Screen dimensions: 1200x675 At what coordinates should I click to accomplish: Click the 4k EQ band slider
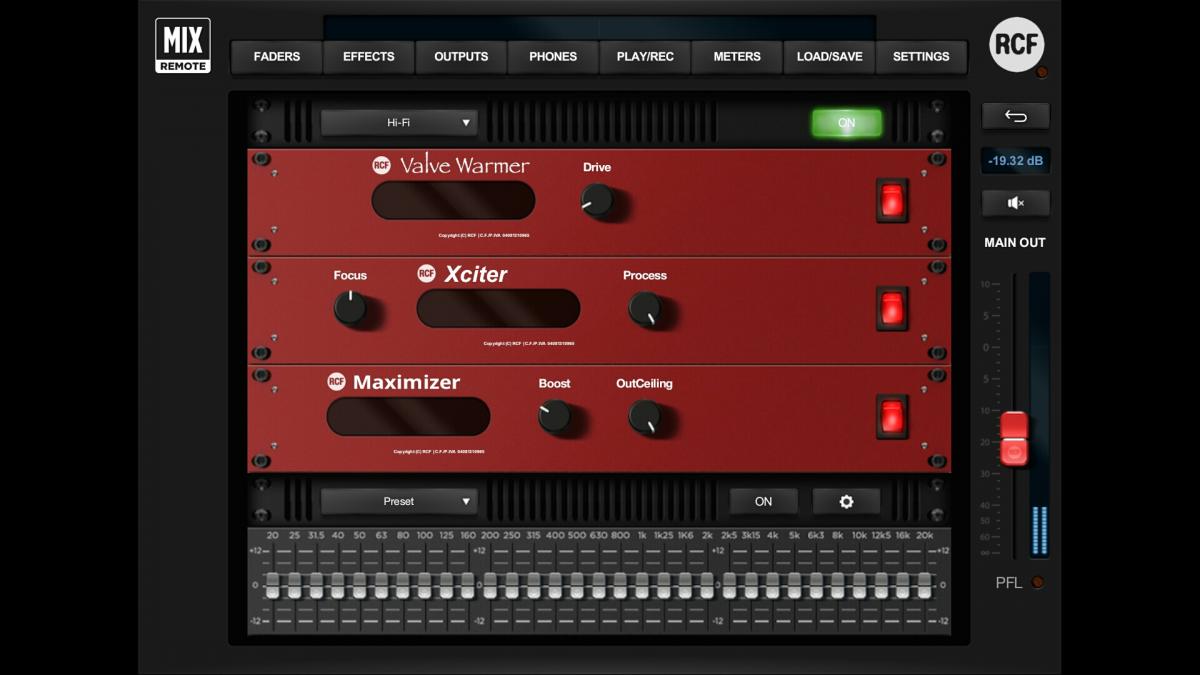(x=772, y=585)
